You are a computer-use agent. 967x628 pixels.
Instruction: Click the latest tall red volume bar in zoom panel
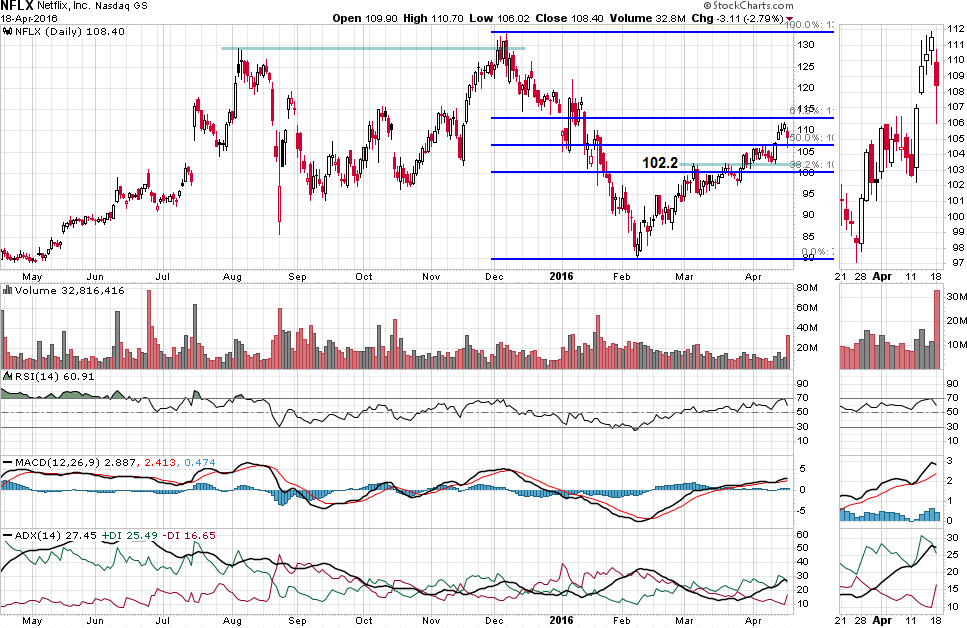click(x=937, y=329)
